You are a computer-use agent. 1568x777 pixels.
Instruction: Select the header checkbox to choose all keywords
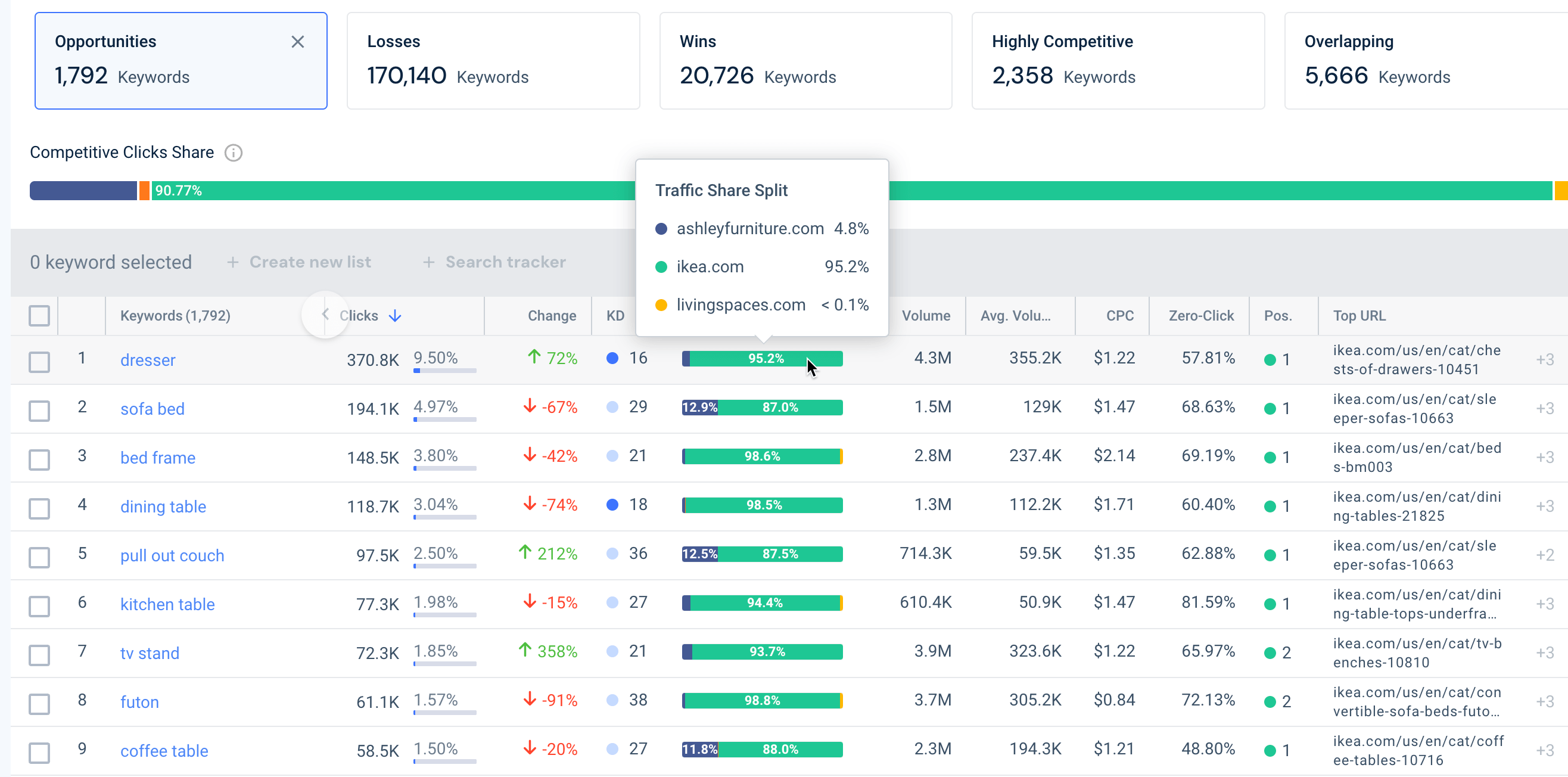(x=39, y=315)
